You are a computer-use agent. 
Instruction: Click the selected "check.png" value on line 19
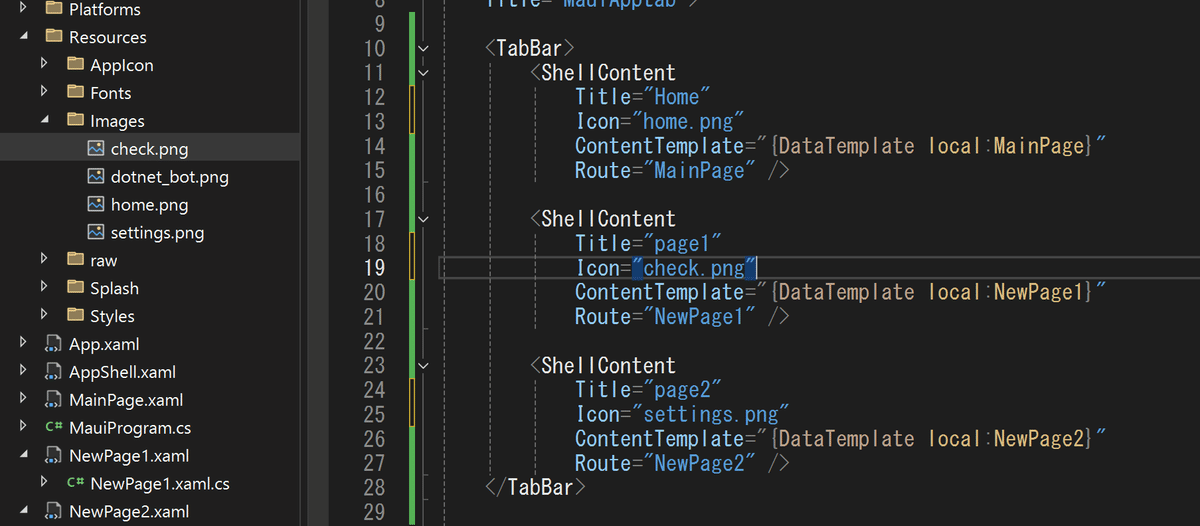coord(694,268)
